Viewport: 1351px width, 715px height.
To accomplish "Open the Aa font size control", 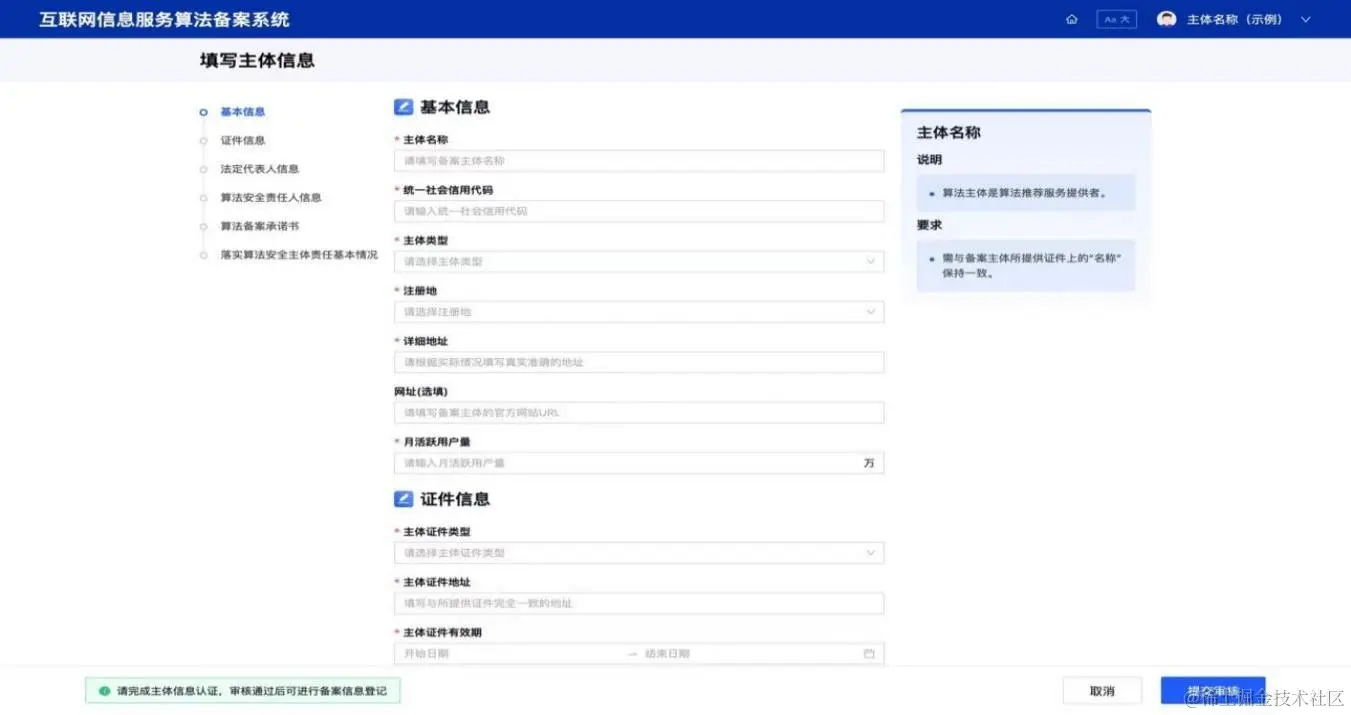I will pos(1116,19).
